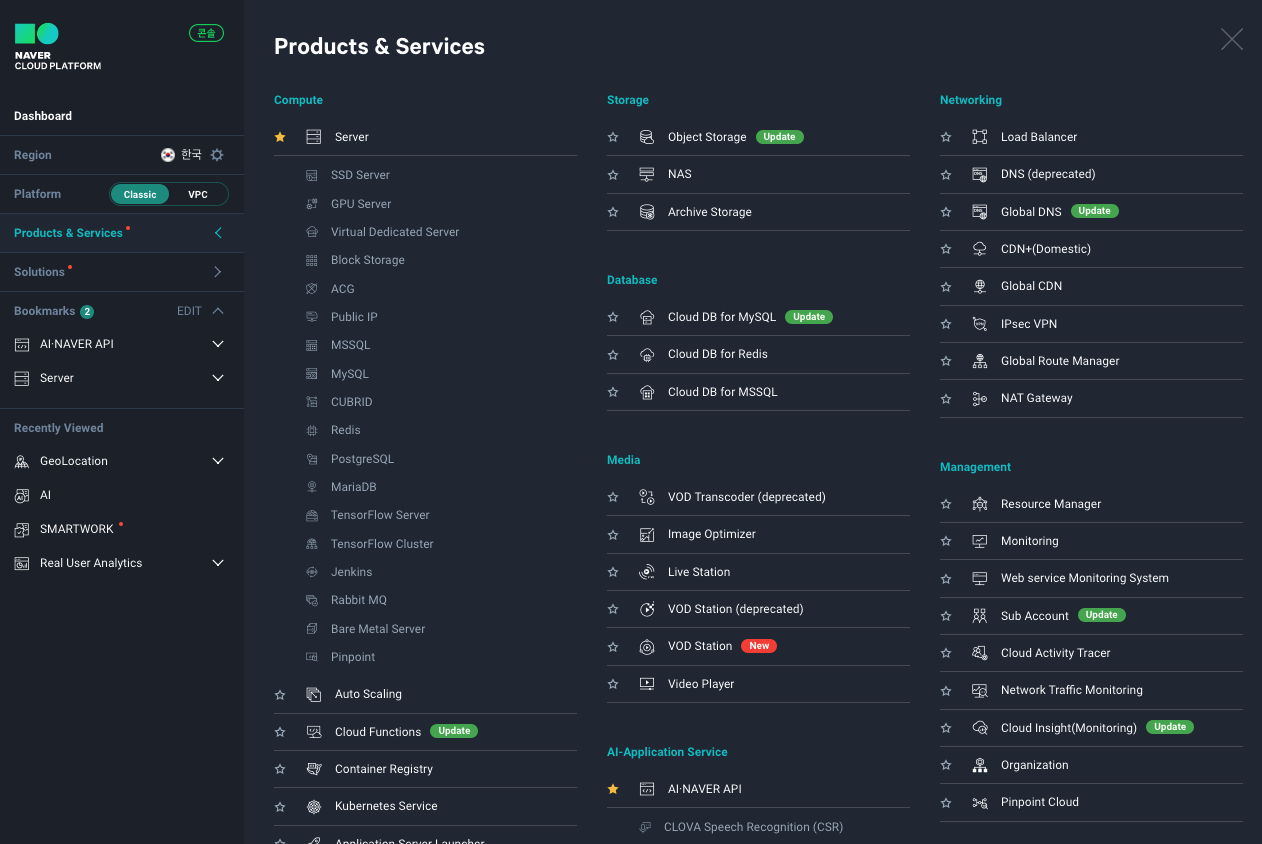The image size is (1262, 844).
Task: Click the 콘솔 console badge
Action: pos(206,33)
